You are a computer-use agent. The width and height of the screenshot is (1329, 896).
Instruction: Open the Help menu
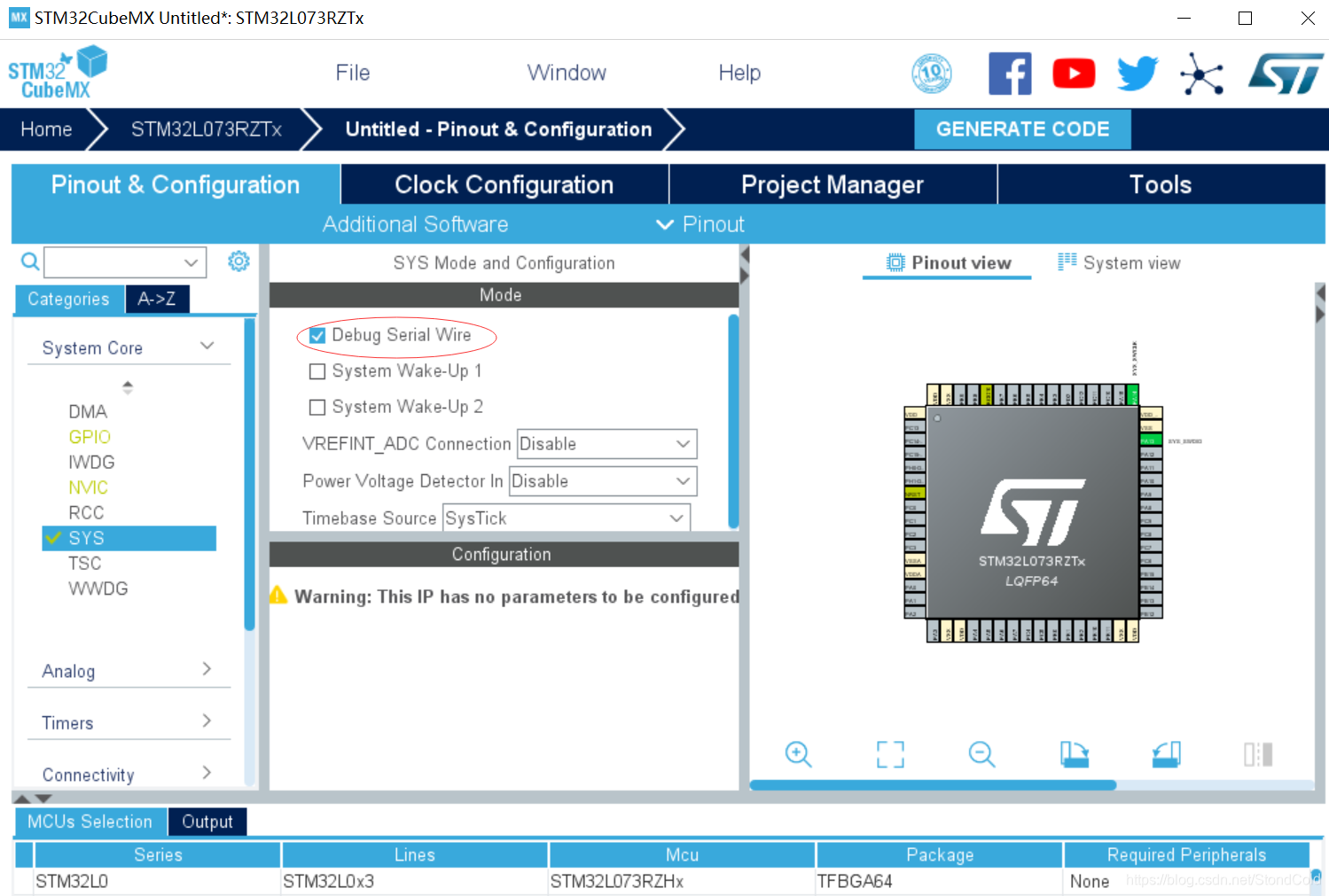coord(739,73)
